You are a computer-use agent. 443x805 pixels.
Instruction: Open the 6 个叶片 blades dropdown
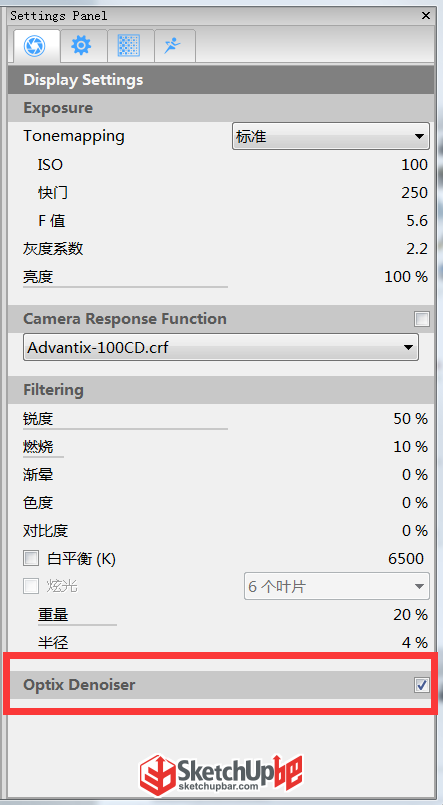(x=337, y=586)
